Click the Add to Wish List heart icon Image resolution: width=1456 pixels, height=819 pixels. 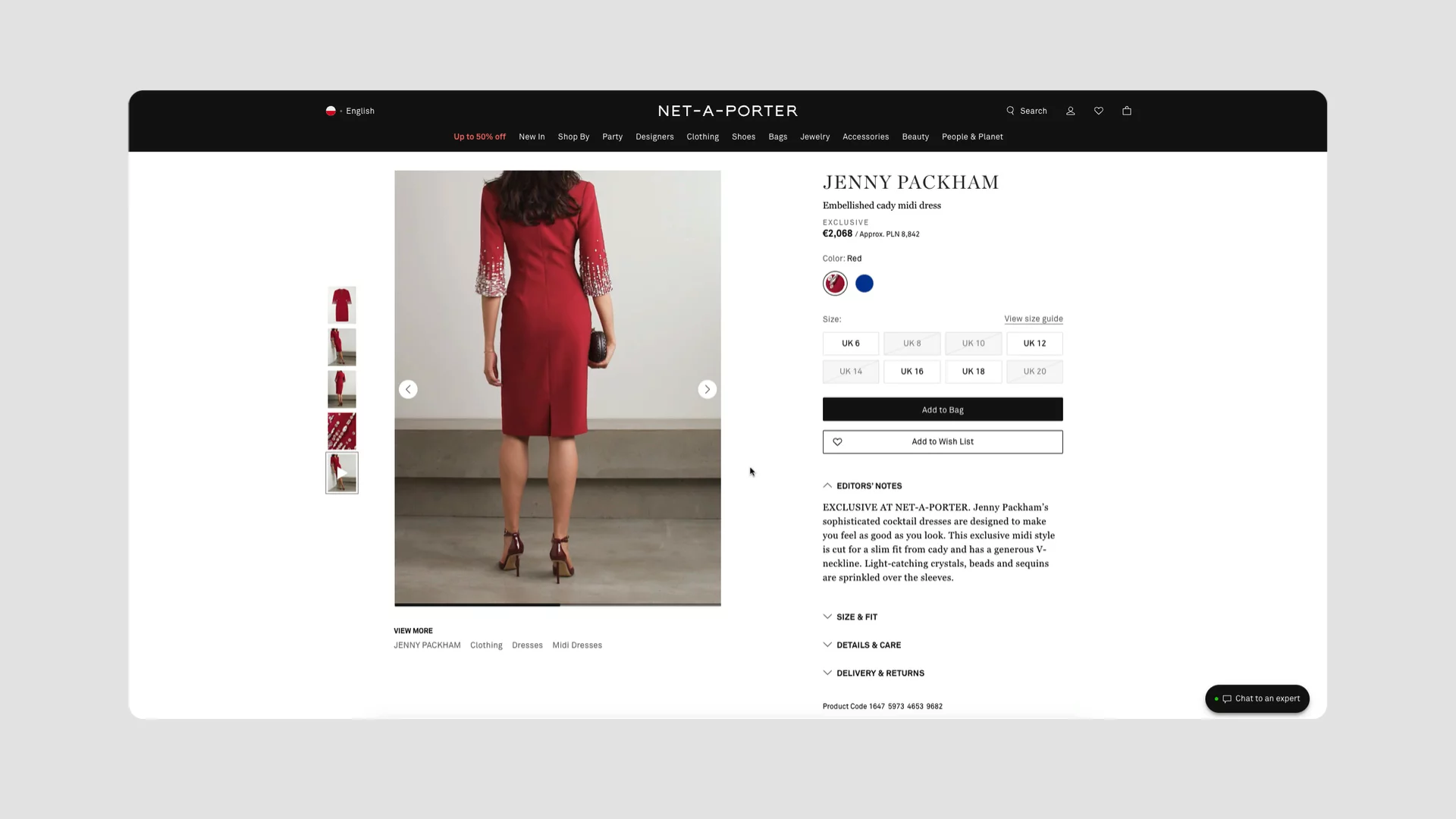click(837, 441)
